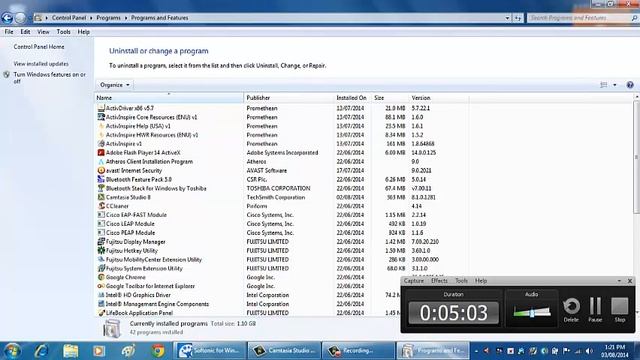Stop the Camtasia recording
The image size is (640, 360).
(x=620, y=310)
